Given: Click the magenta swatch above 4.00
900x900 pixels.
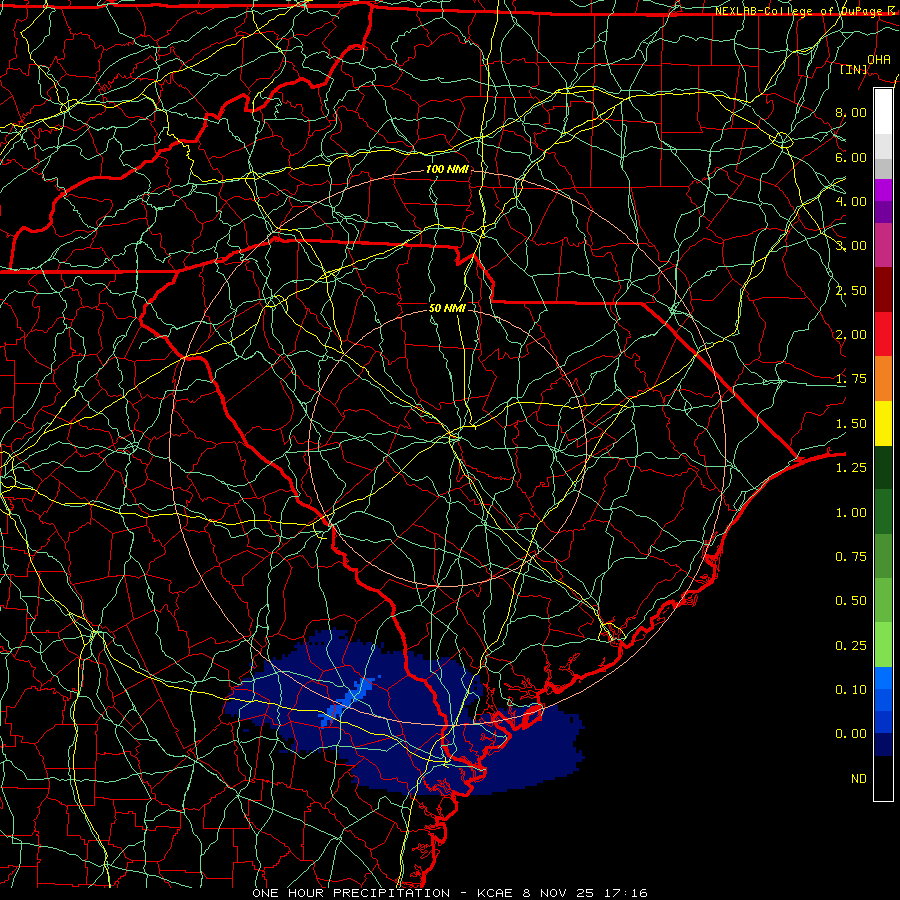Looking at the screenshot, I should point(883,190).
